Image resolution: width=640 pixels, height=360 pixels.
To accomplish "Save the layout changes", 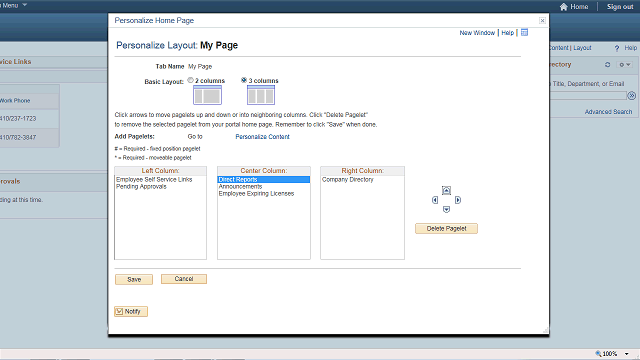I will tap(134, 280).
